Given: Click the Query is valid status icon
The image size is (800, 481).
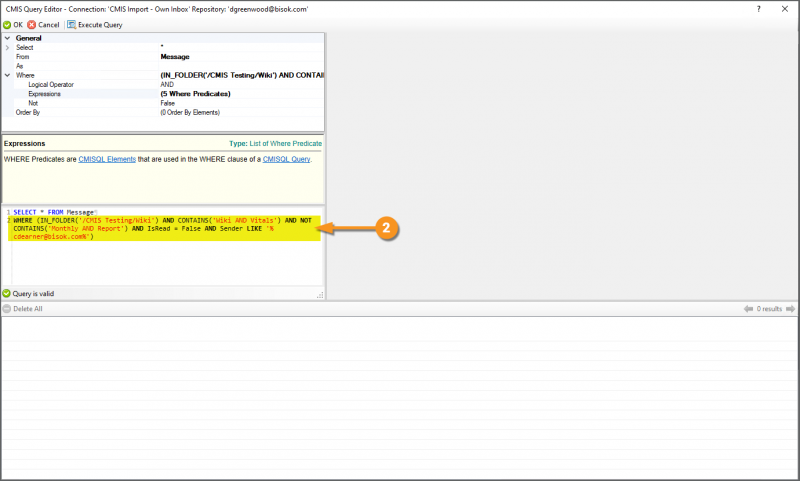Looking at the screenshot, I should pyautogui.click(x=6, y=293).
